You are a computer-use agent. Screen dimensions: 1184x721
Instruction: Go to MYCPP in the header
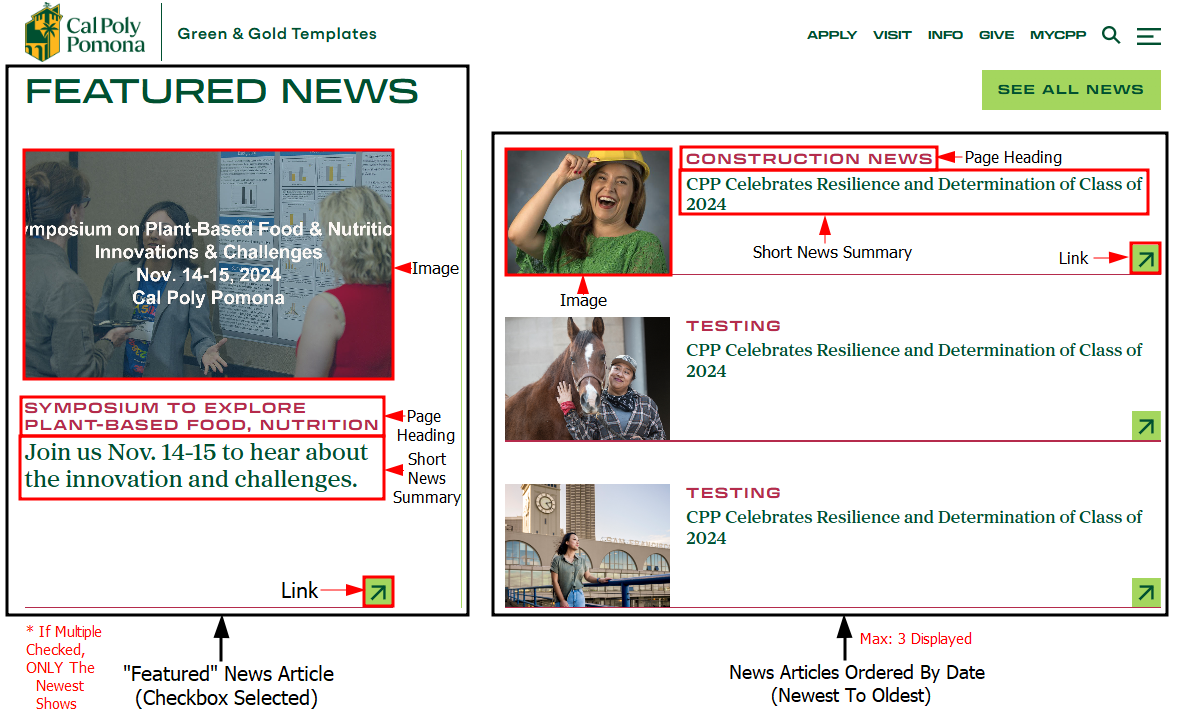point(1058,35)
